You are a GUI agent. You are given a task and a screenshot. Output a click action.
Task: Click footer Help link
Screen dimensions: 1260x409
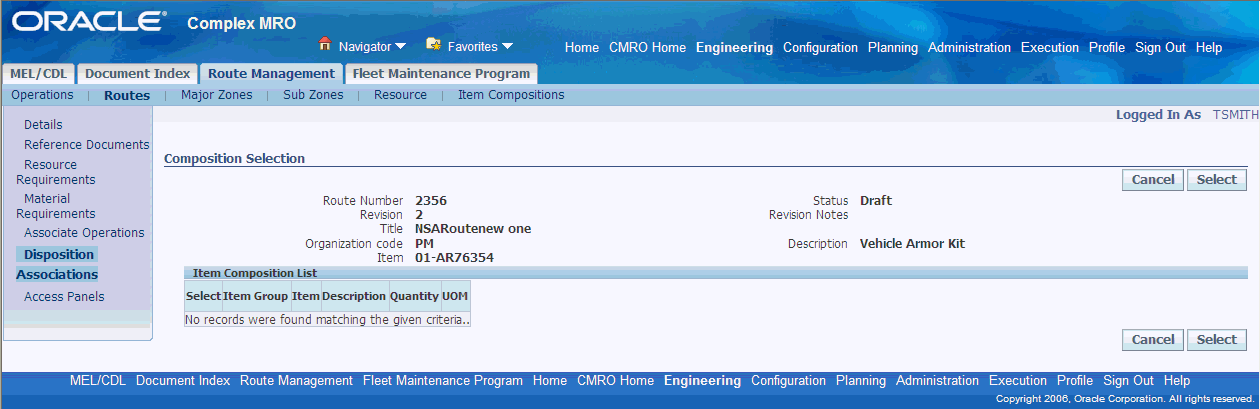(1177, 381)
